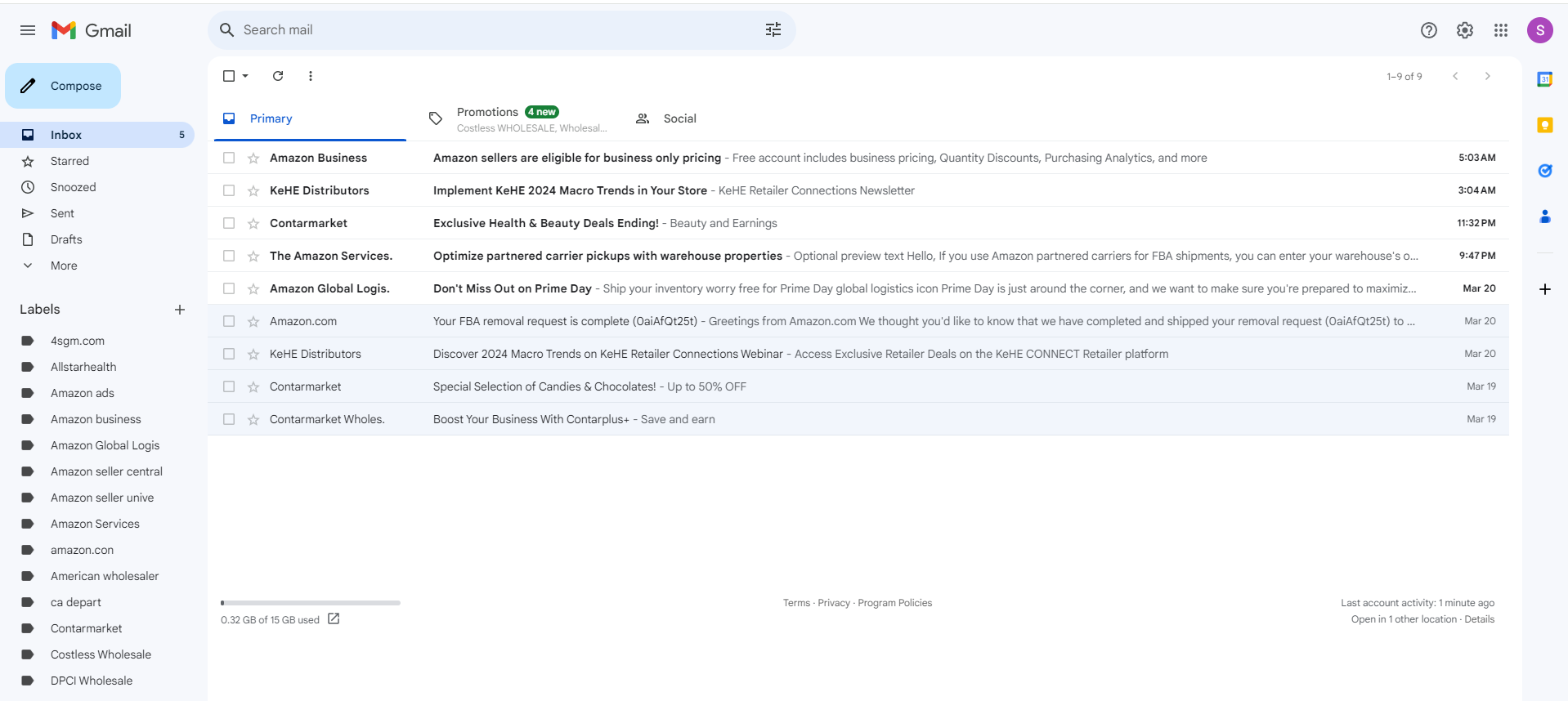This screenshot has height=701, width=1568.
Task: Refresh the inbox
Action: [278, 76]
